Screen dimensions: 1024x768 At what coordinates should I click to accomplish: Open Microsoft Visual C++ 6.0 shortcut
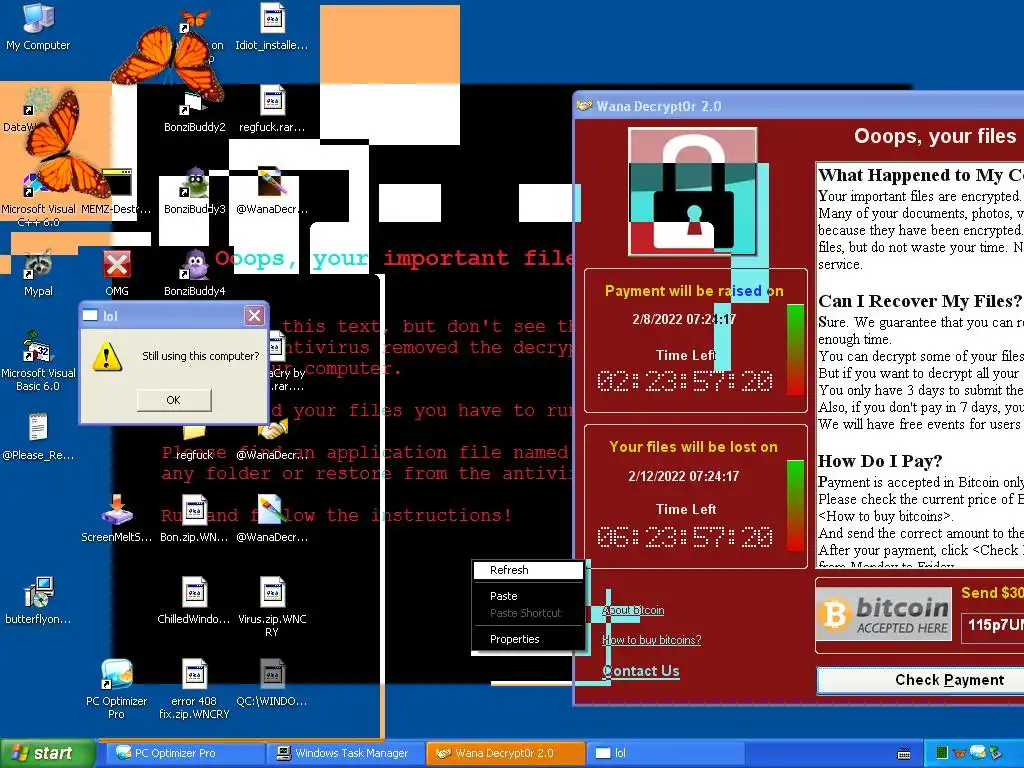[x=38, y=201]
